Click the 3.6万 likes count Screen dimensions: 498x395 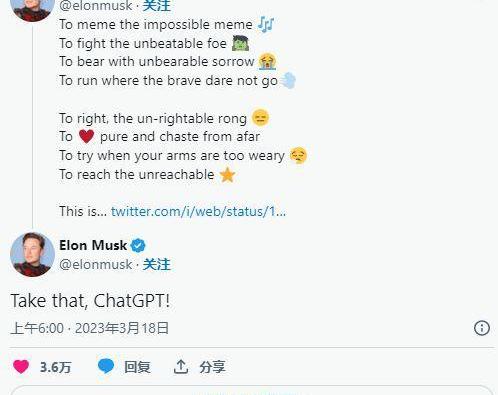click(56, 367)
